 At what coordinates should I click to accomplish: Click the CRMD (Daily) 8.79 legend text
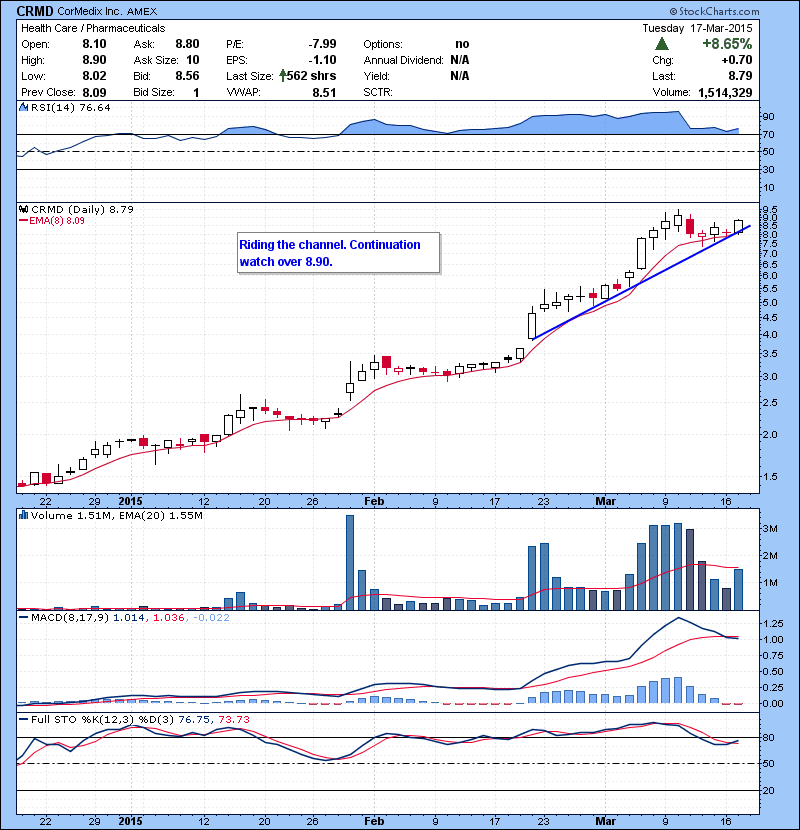pyautogui.click(x=83, y=209)
